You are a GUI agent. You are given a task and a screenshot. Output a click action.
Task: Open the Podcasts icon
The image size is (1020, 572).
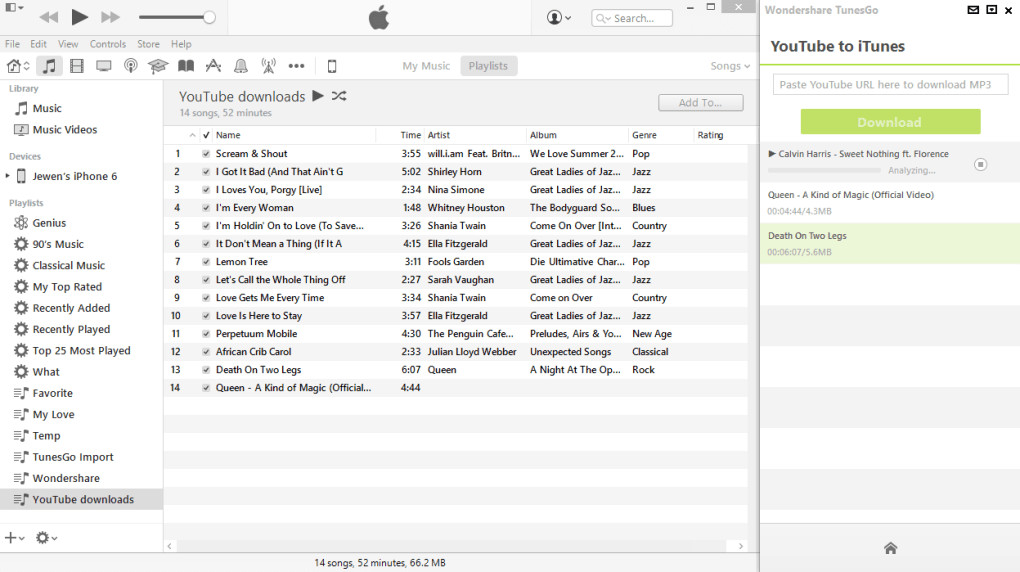pos(131,66)
